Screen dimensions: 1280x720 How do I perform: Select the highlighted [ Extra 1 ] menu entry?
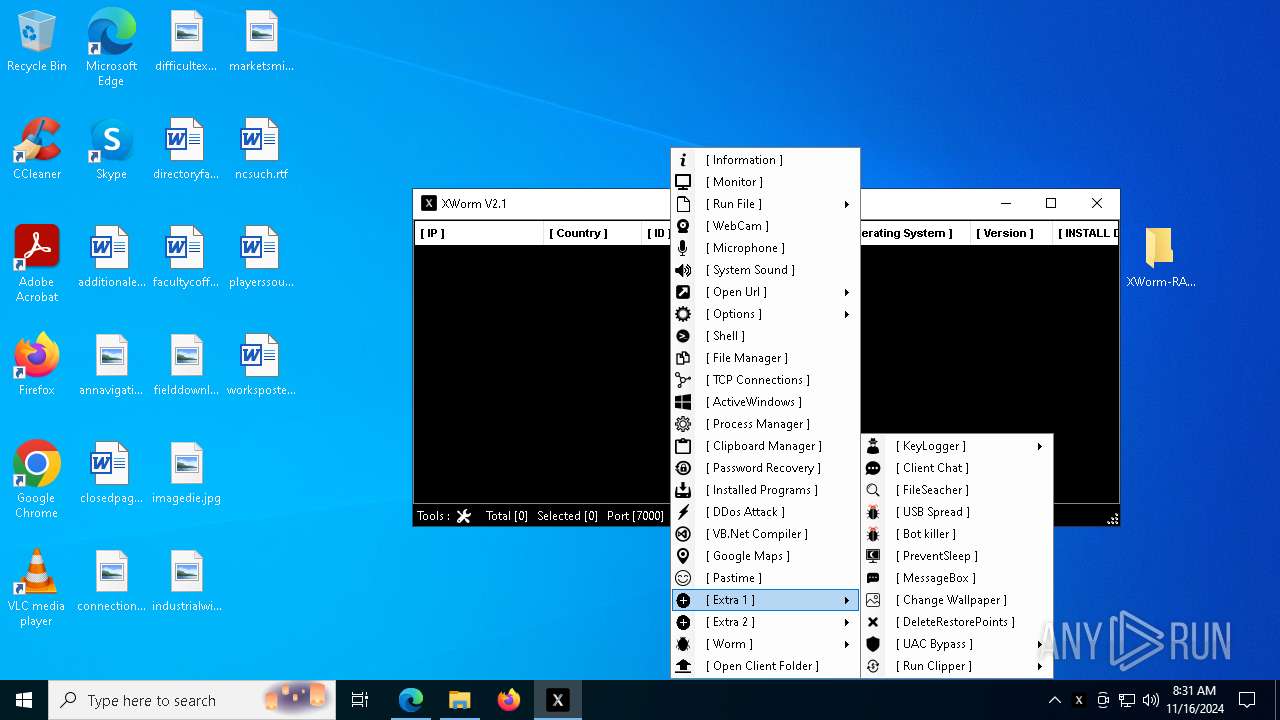click(x=765, y=600)
